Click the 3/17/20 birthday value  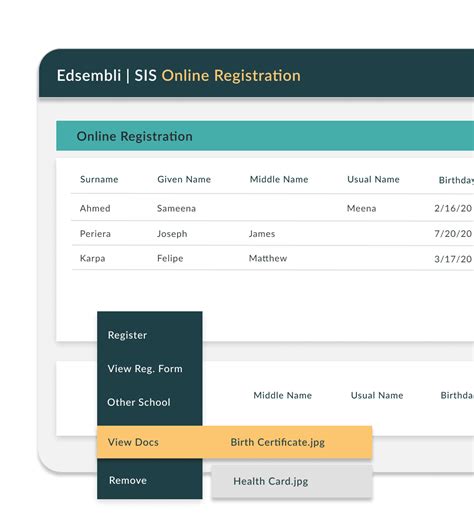453,259
